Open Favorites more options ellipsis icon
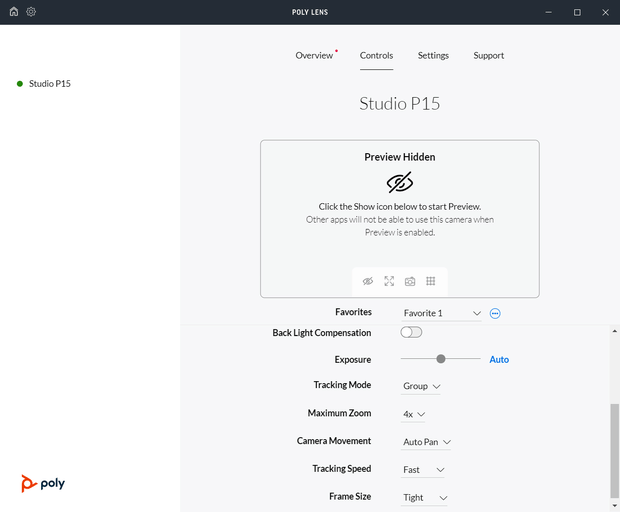620x512 pixels. pyautogui.click(x=495, y=314)
